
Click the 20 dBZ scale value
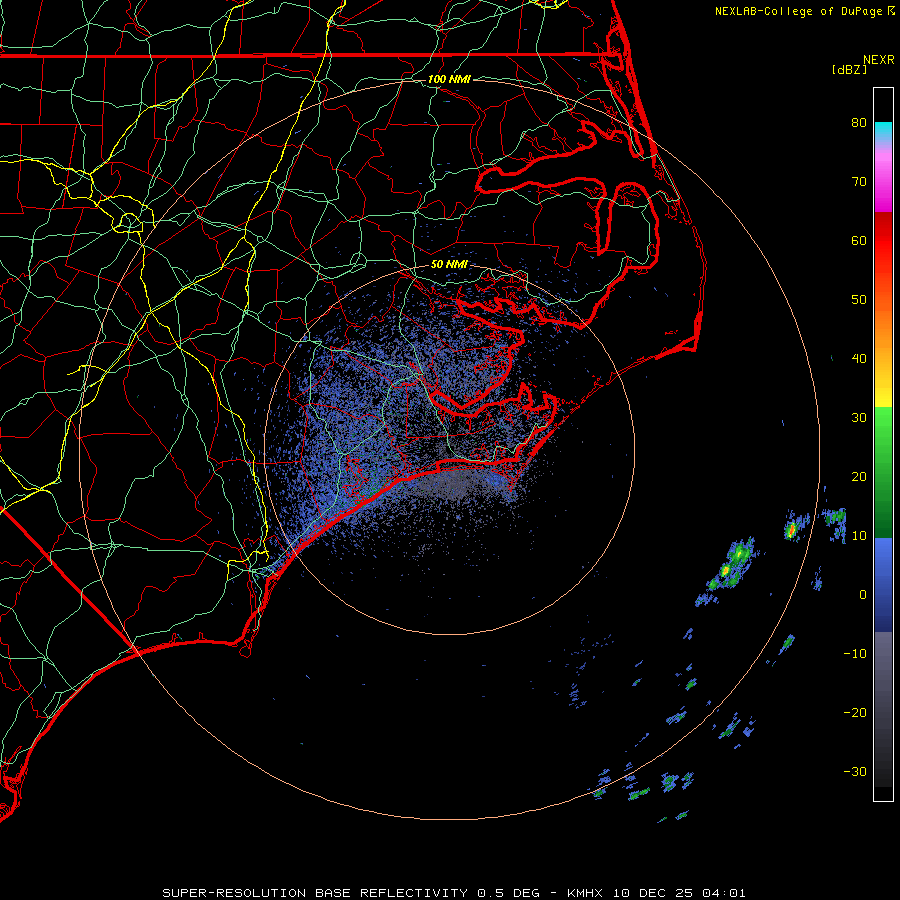click(859, 477)
